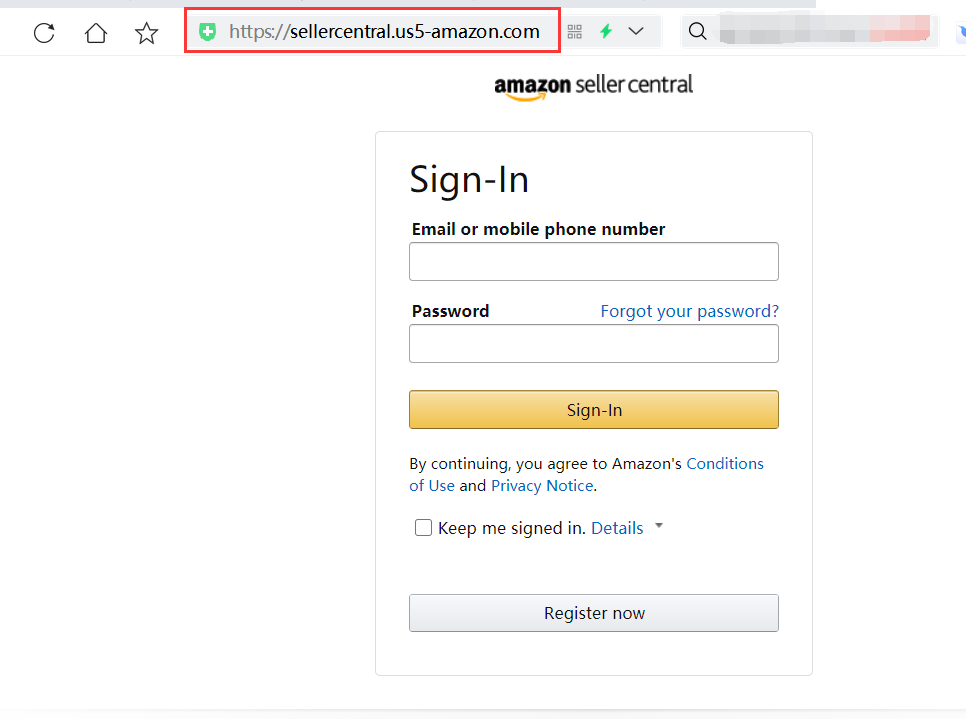Click the green site security shield icon
Screen dimensions: 966x719
[207, 32]
